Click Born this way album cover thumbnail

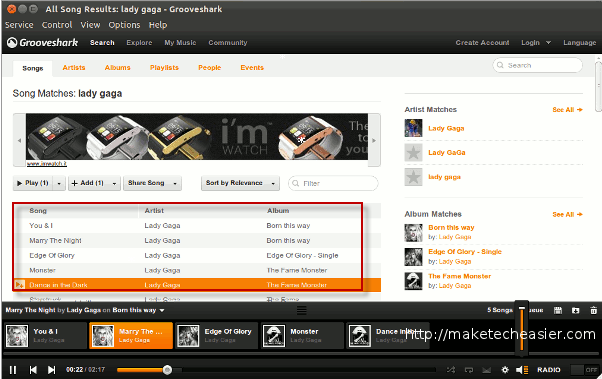point(413,233)
